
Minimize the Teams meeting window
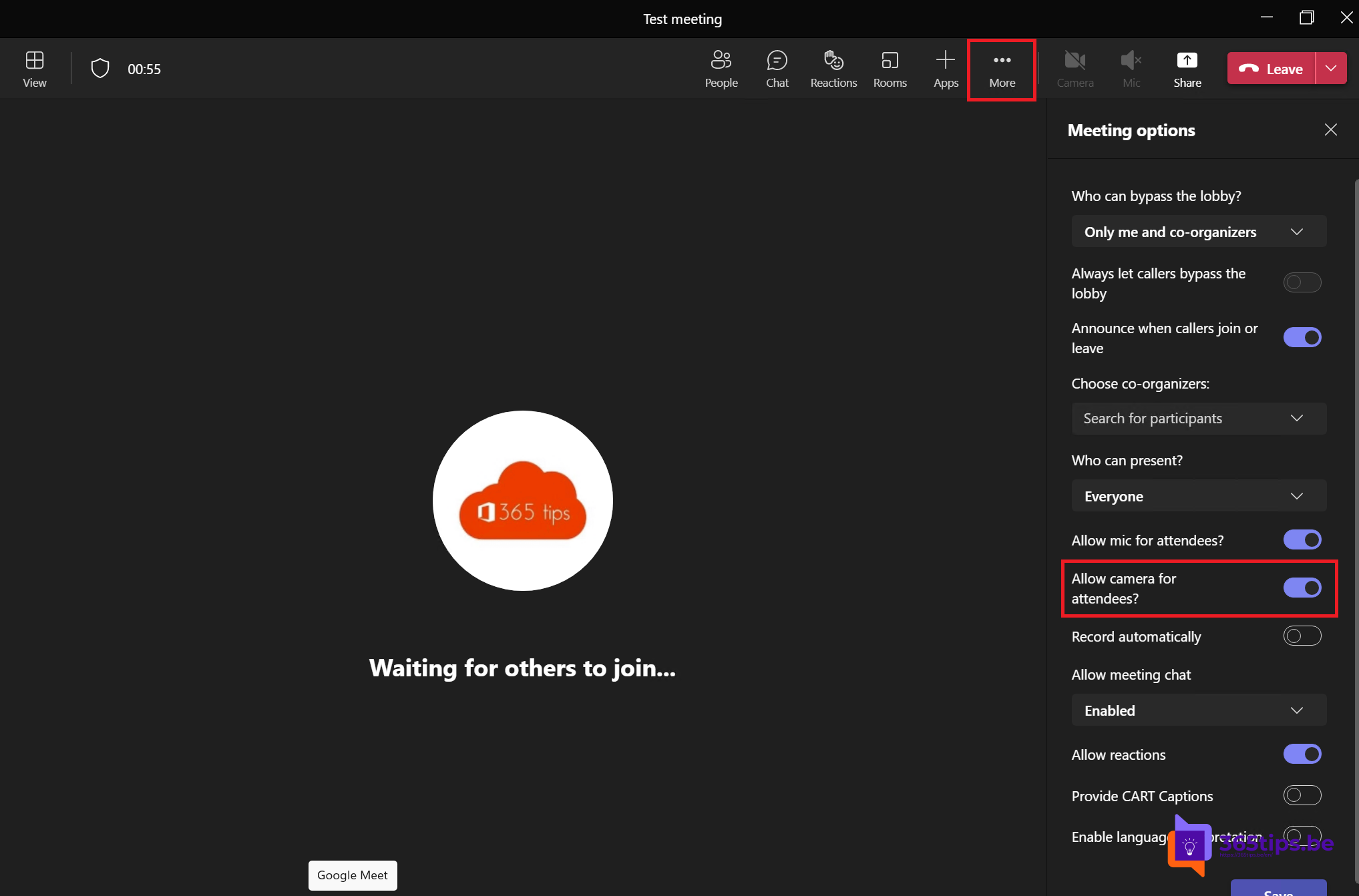(1267, 17)
